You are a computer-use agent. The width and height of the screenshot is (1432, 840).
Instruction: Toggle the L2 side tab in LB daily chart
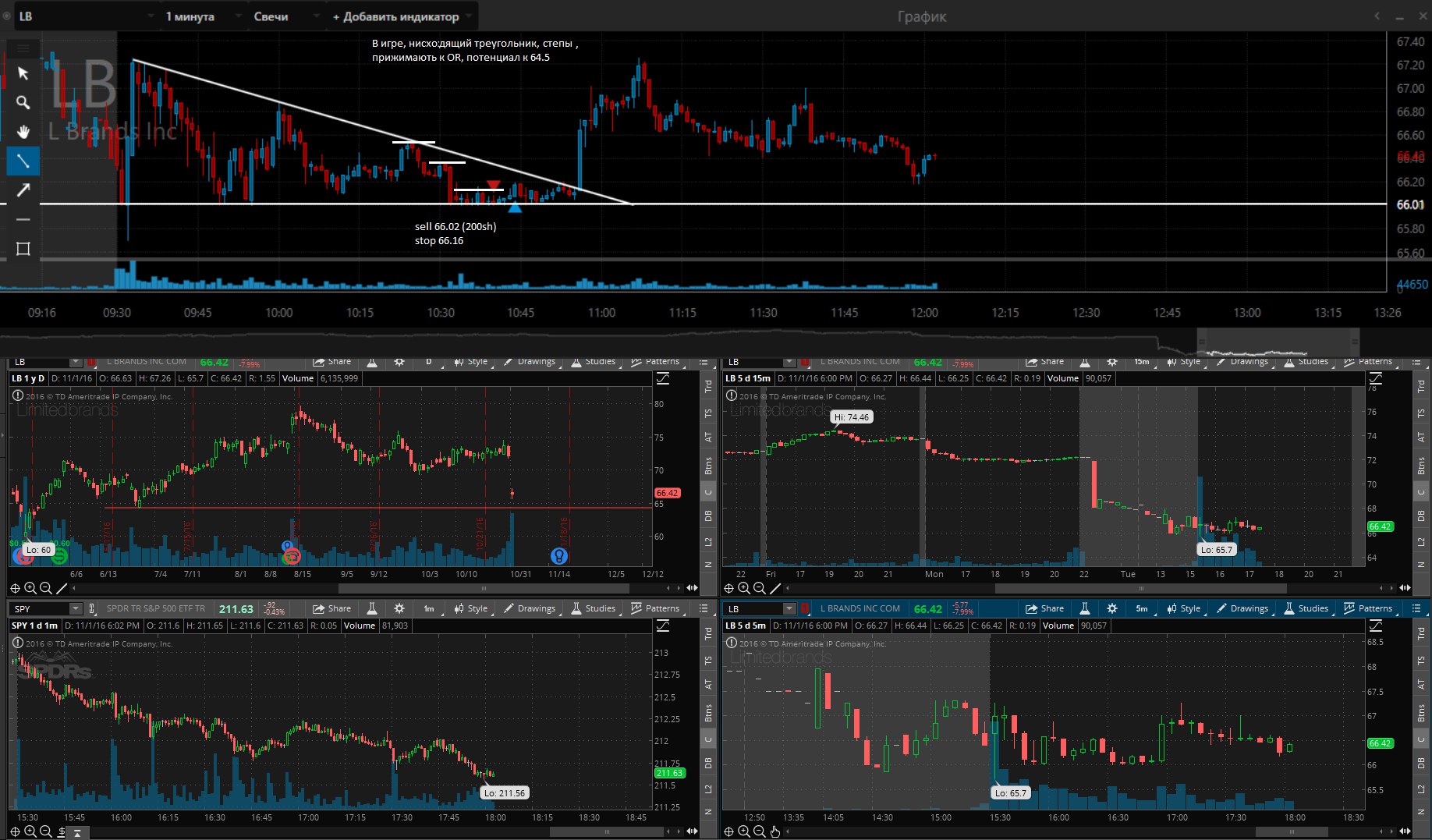708,541
